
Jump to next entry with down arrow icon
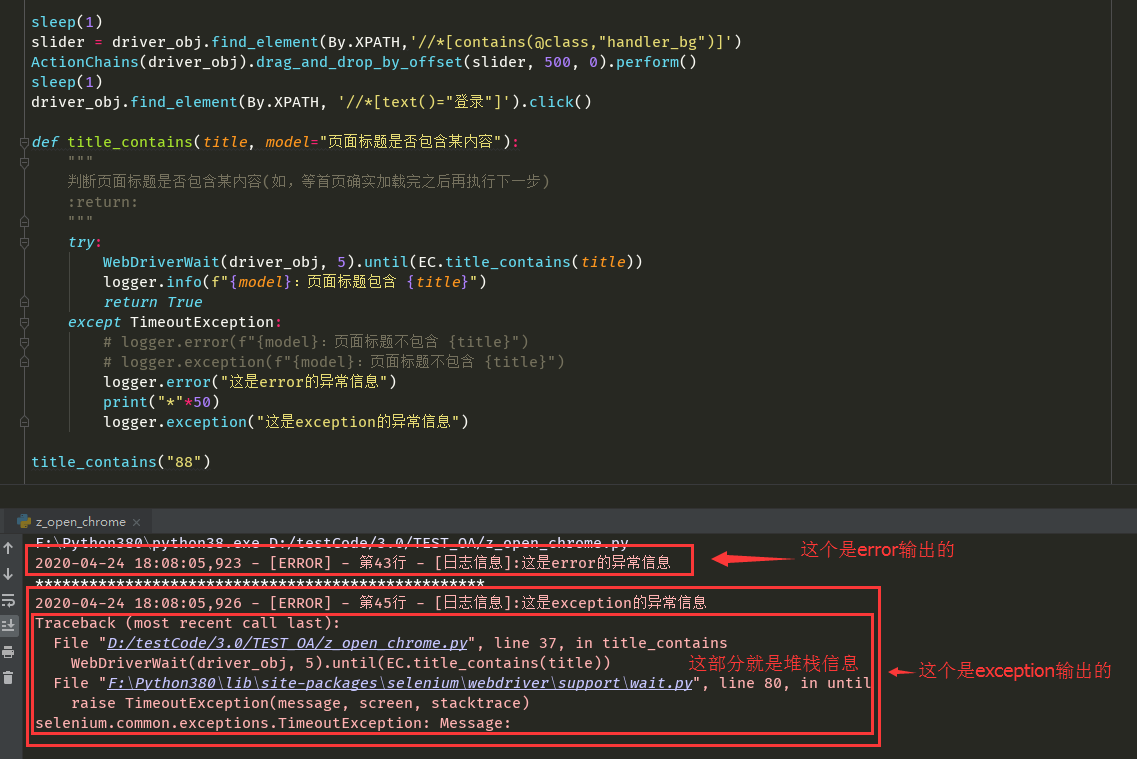tap(8, 575)
